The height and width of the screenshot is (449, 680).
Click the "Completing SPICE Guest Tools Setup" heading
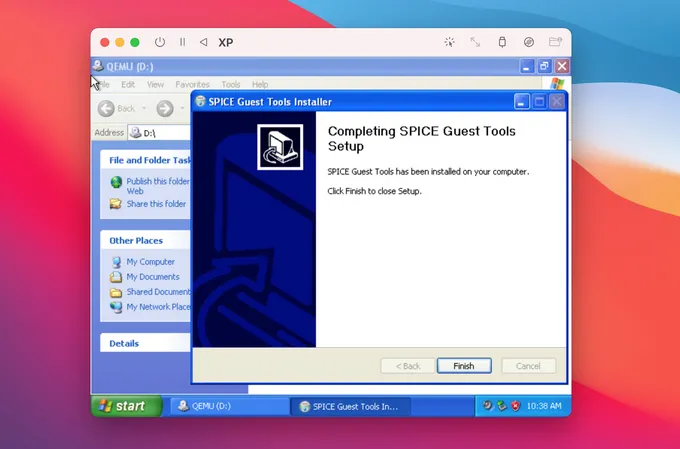(x=422, y=138)
